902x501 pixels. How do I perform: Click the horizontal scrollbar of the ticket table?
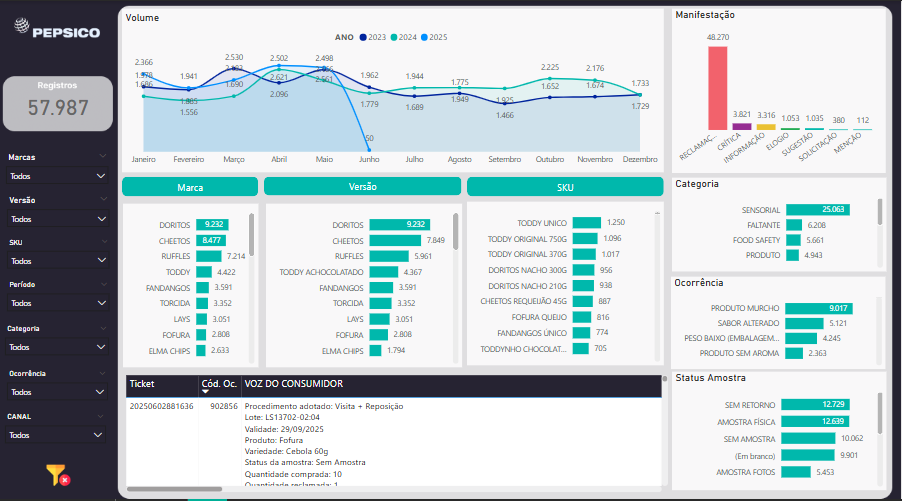coord(174,489)
